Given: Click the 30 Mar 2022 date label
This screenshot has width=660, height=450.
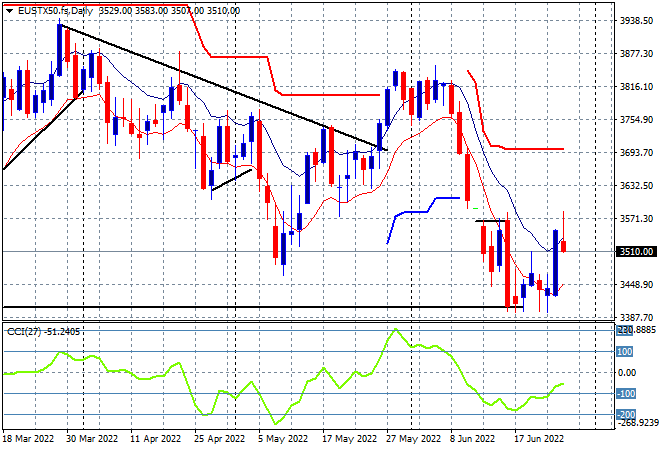Looking at the screenshot, I should pyautogui.click(x=92, y=439).
